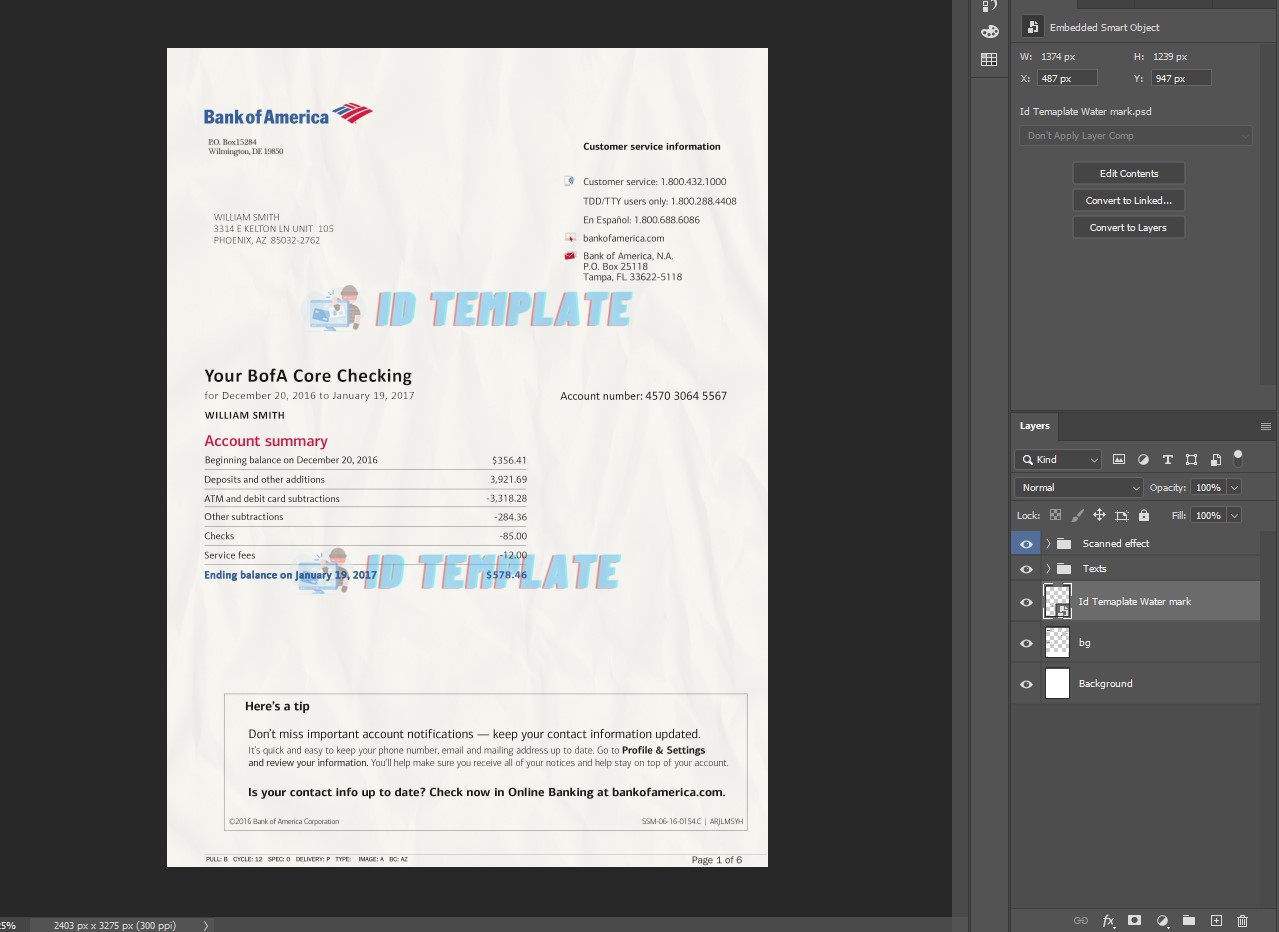Expand the Scanned effect group
This screenshot has height=932, width=1279.
(x=1048, y=543)
